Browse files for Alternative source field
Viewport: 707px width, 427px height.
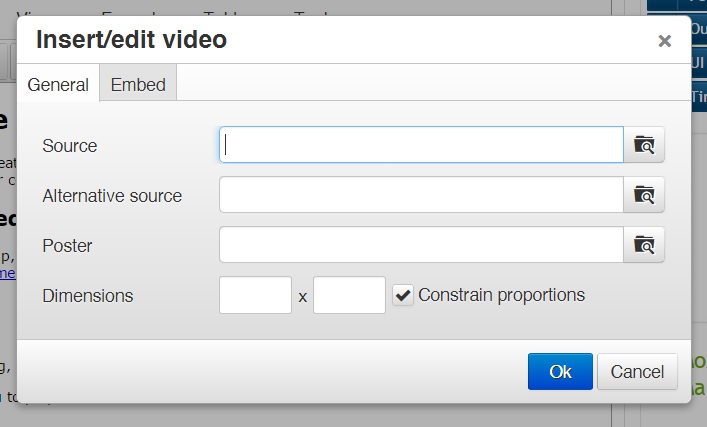[644, 195]
